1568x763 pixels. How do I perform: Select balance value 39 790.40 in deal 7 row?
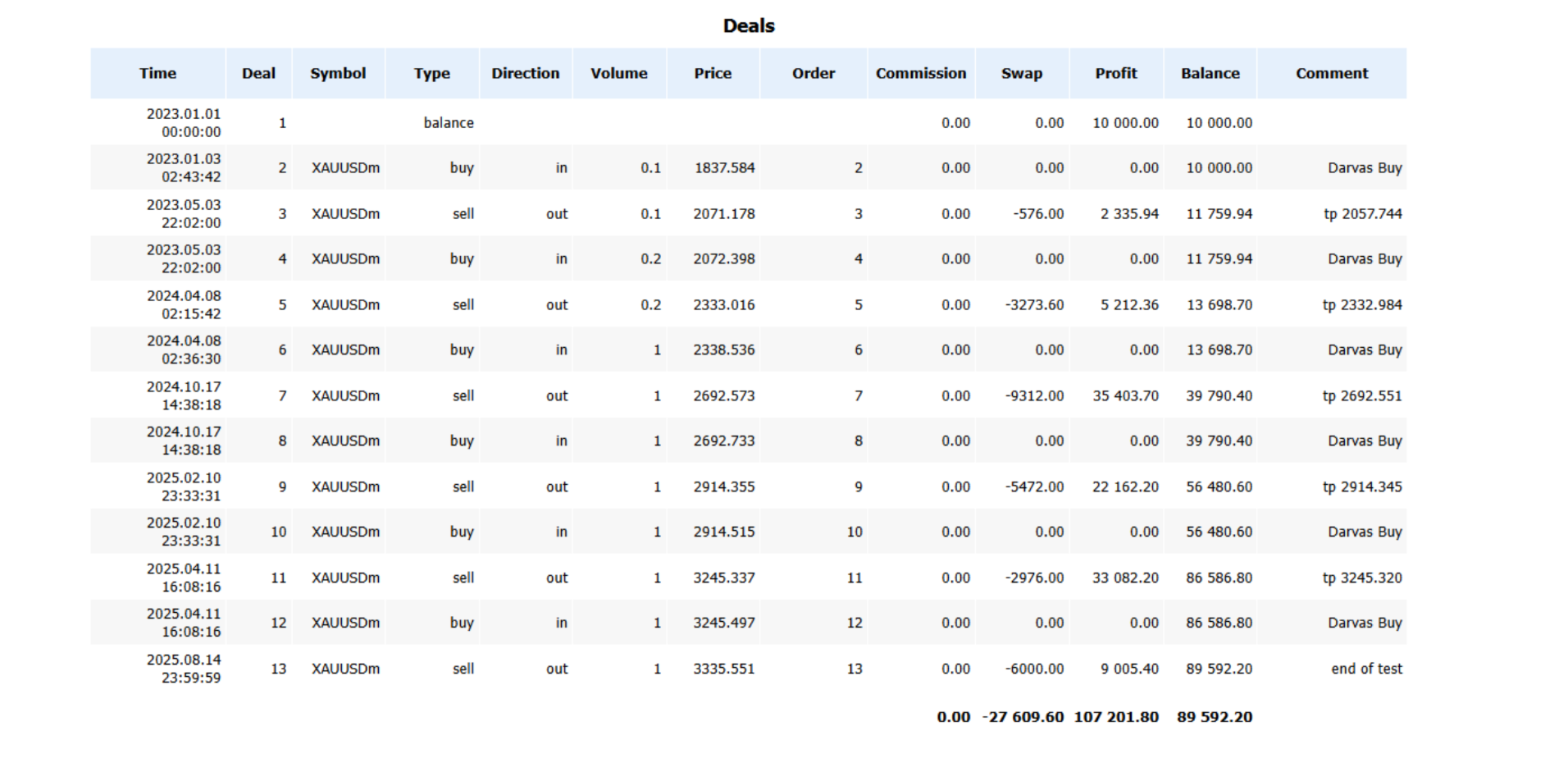[x=1219, y=396]
